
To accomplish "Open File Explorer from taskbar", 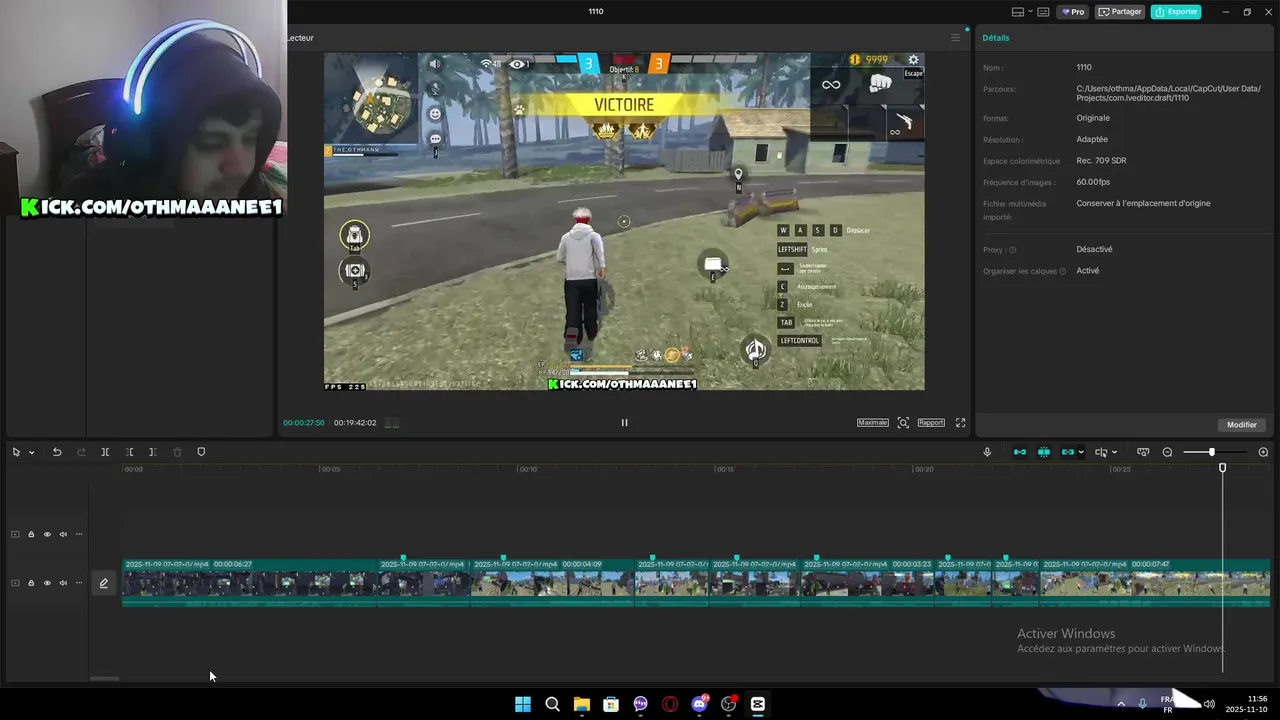I will [582, 704].
